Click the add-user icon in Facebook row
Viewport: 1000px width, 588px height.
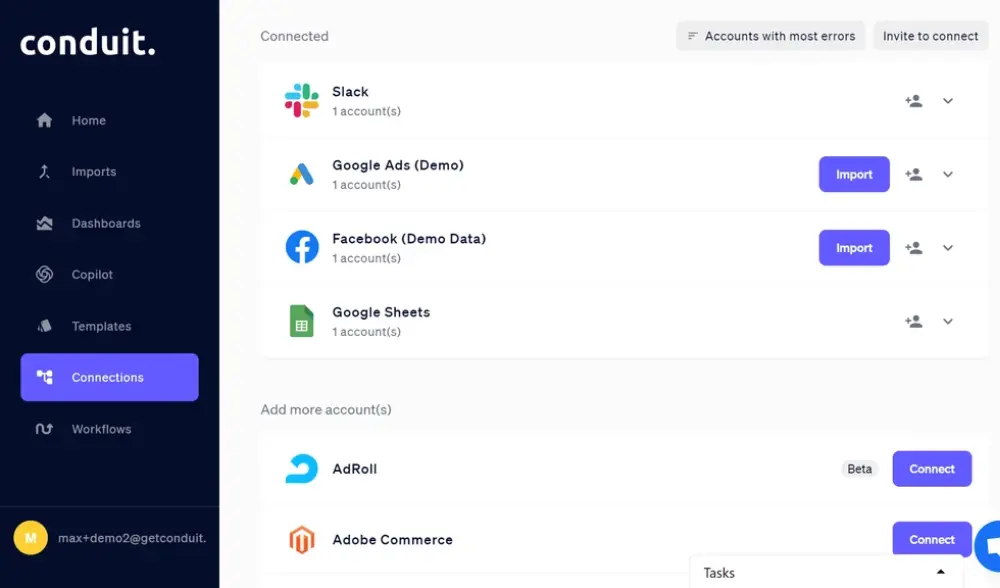click(913, 248)
